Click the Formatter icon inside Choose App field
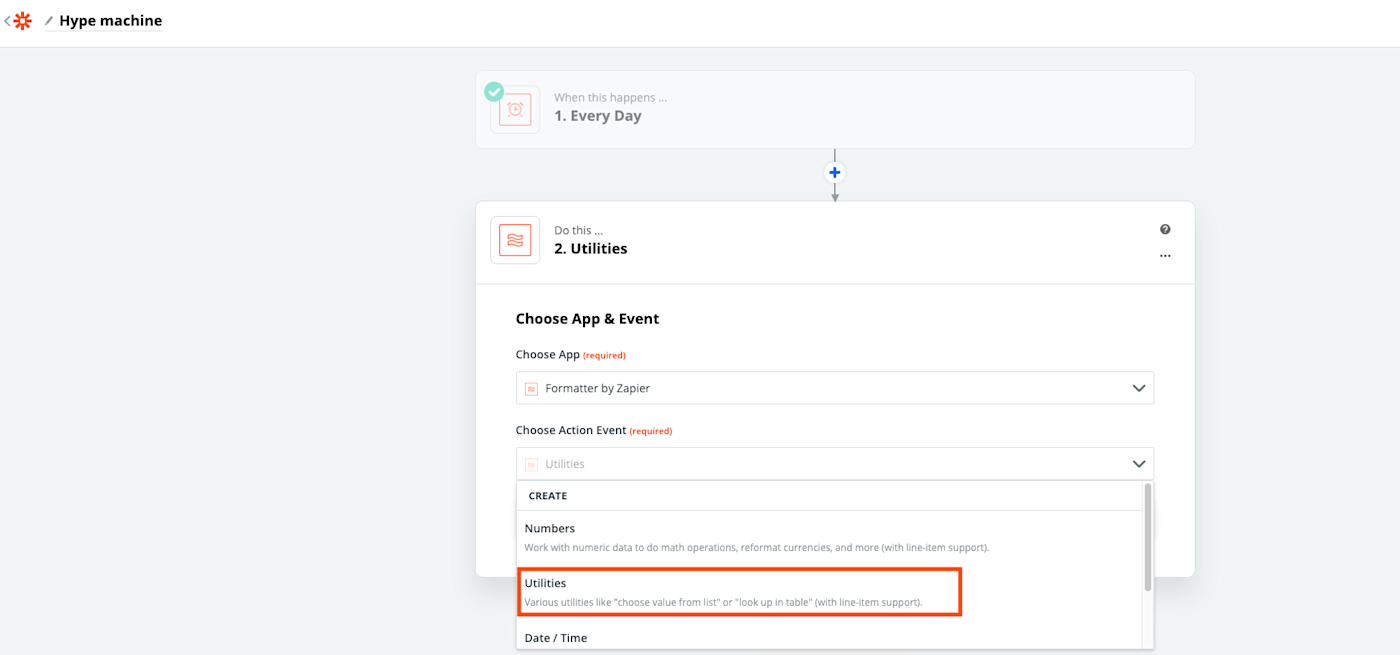 (x=532, y=389)
